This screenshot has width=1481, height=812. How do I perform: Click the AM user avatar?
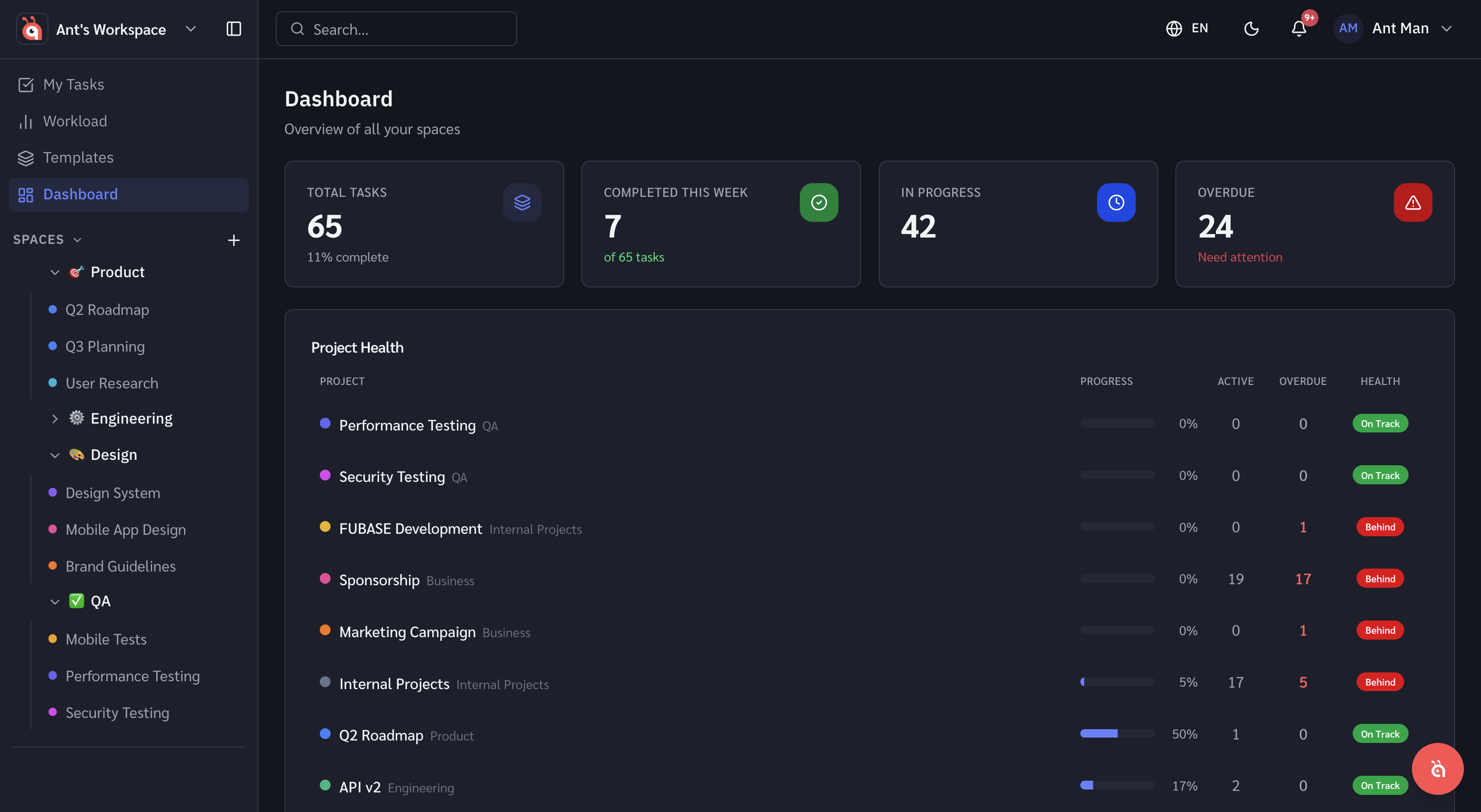[x=1348, y=28]
